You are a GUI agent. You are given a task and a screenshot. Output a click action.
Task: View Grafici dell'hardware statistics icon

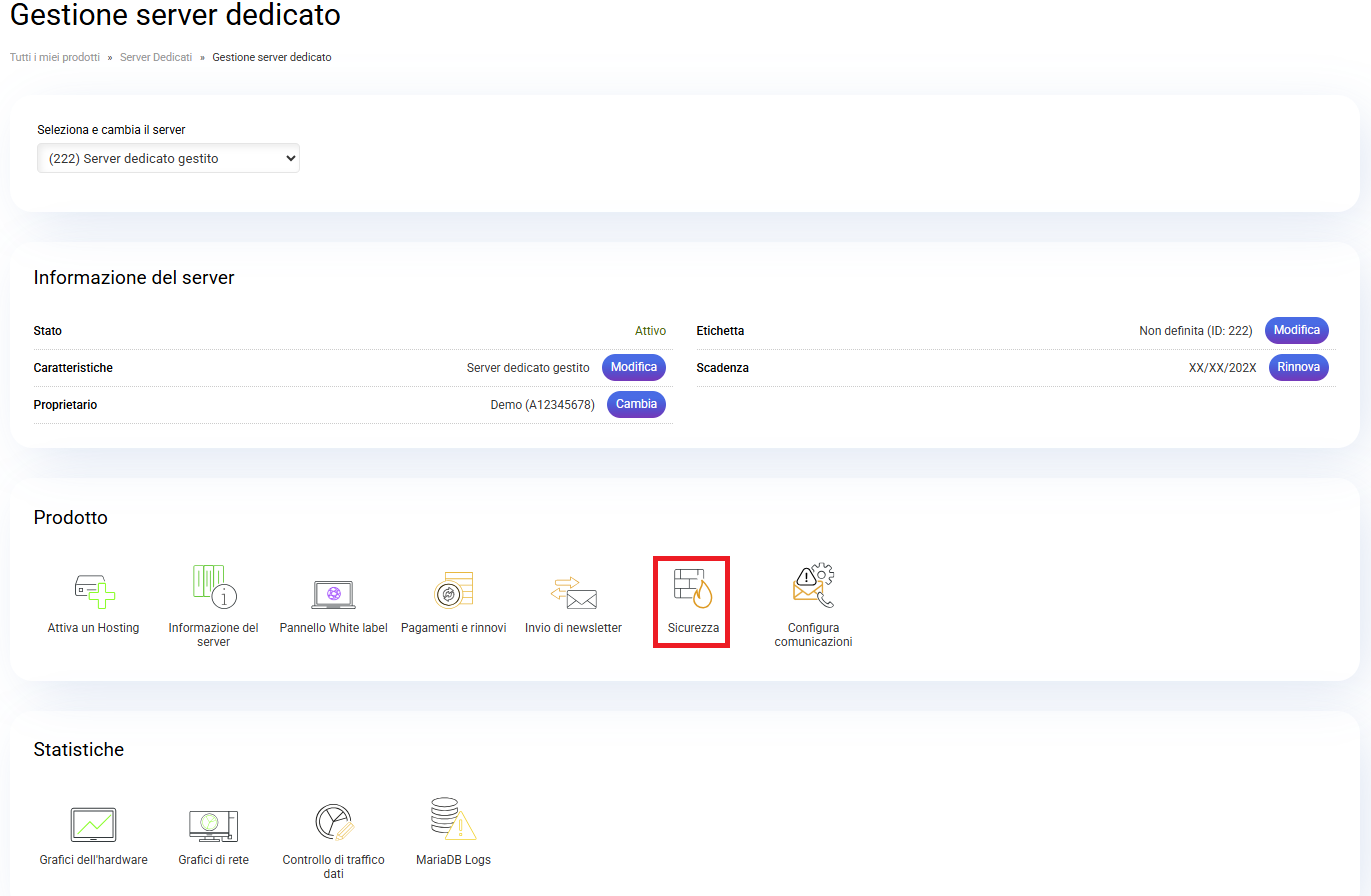[x=93, y=824]
